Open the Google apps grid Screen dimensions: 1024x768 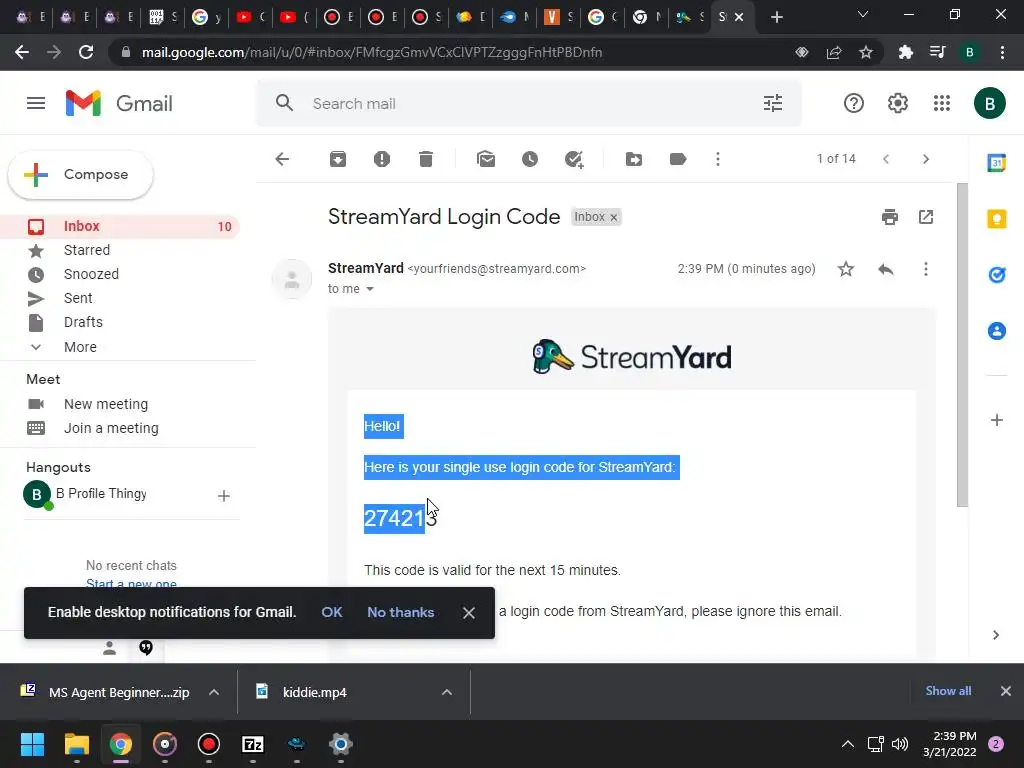[942, 103]
